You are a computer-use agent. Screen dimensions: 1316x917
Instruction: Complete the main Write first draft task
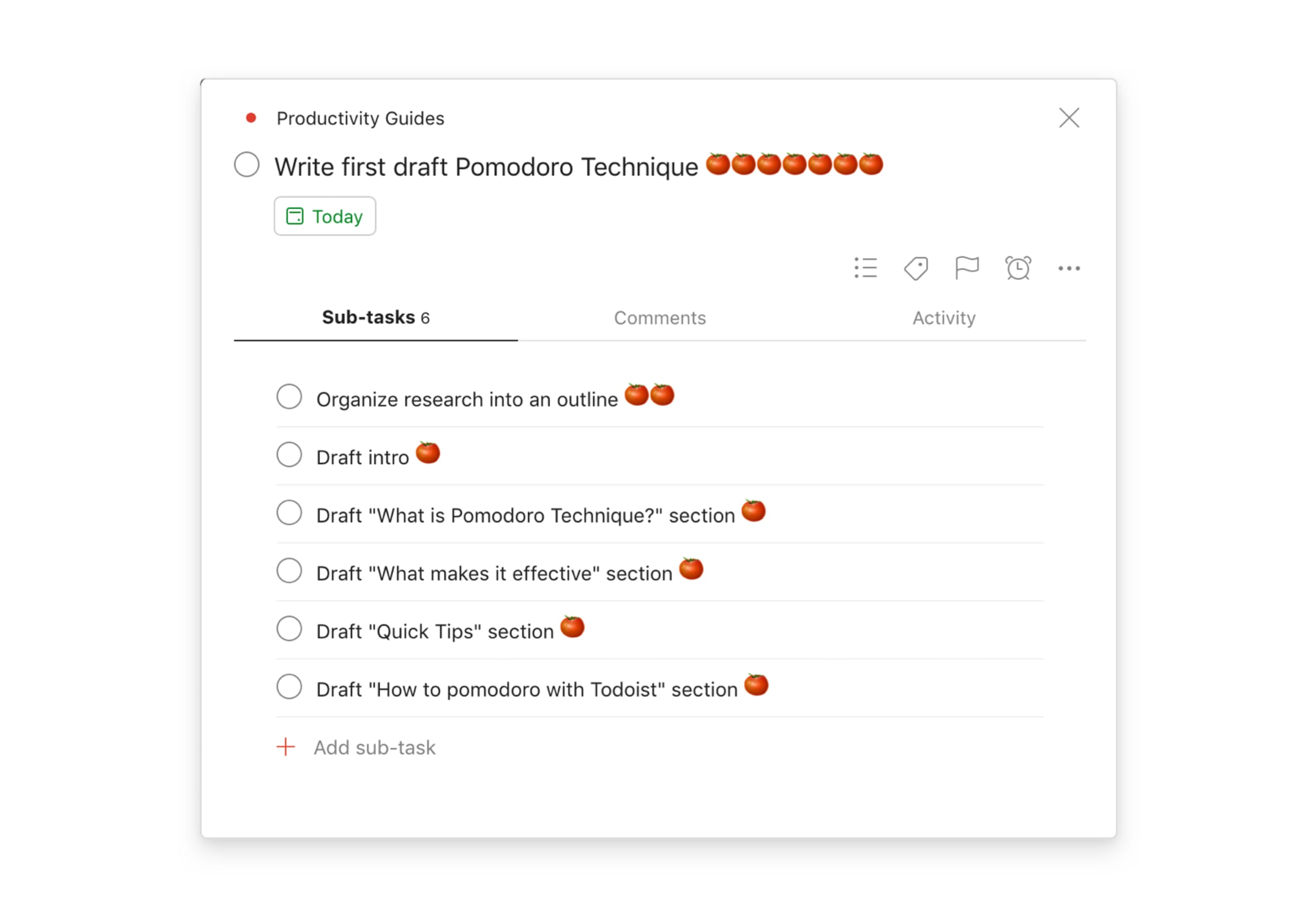(247, 164)
